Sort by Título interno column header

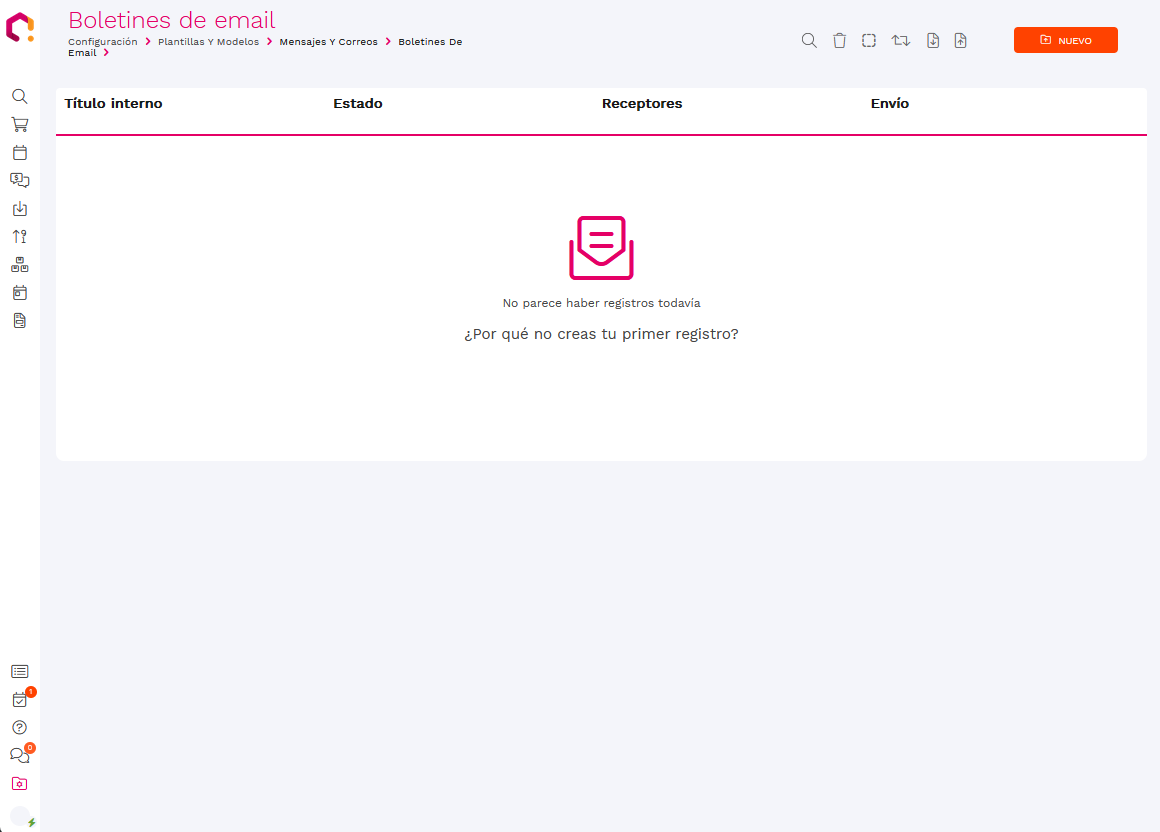click(113, 104)
